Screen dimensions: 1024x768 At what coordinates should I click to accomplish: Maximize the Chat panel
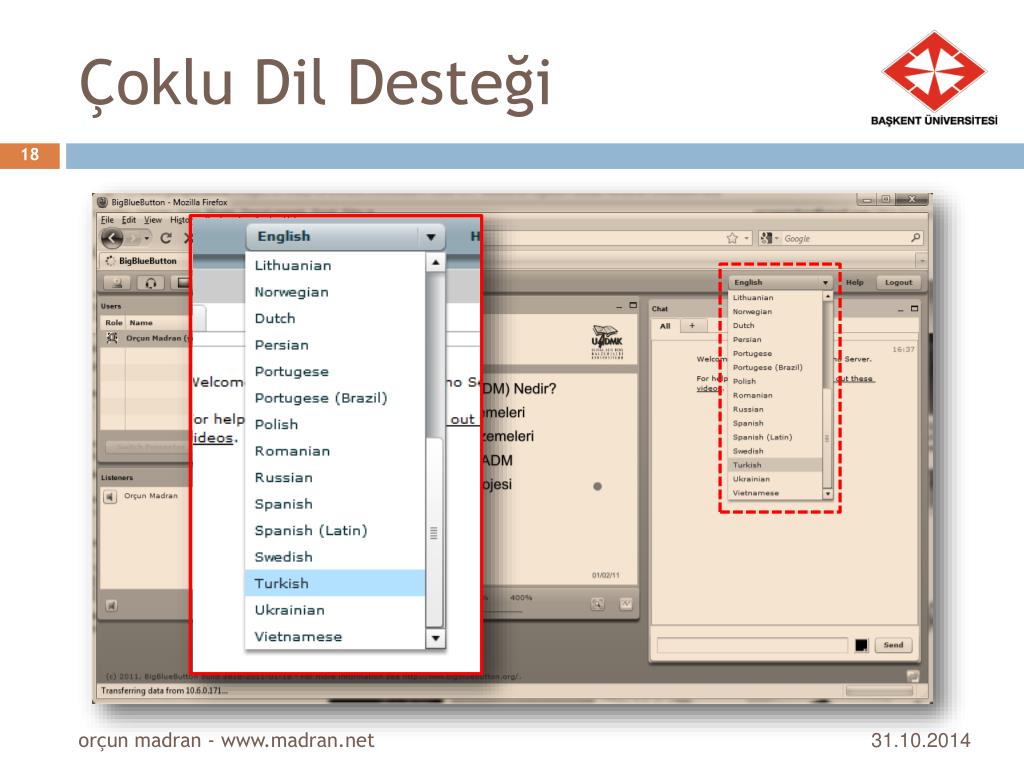914,308
